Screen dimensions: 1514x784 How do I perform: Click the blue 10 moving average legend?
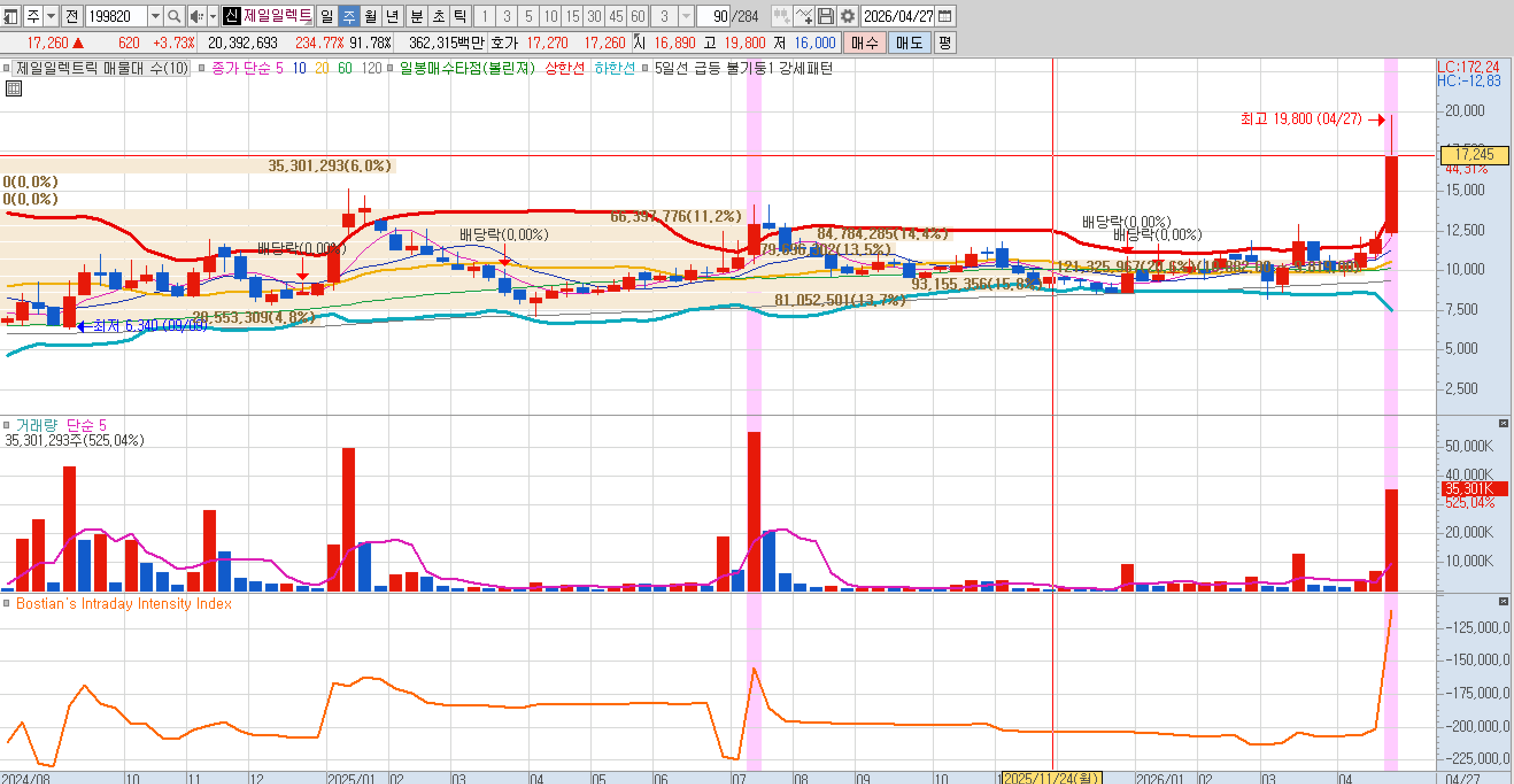tap(299, 68)
